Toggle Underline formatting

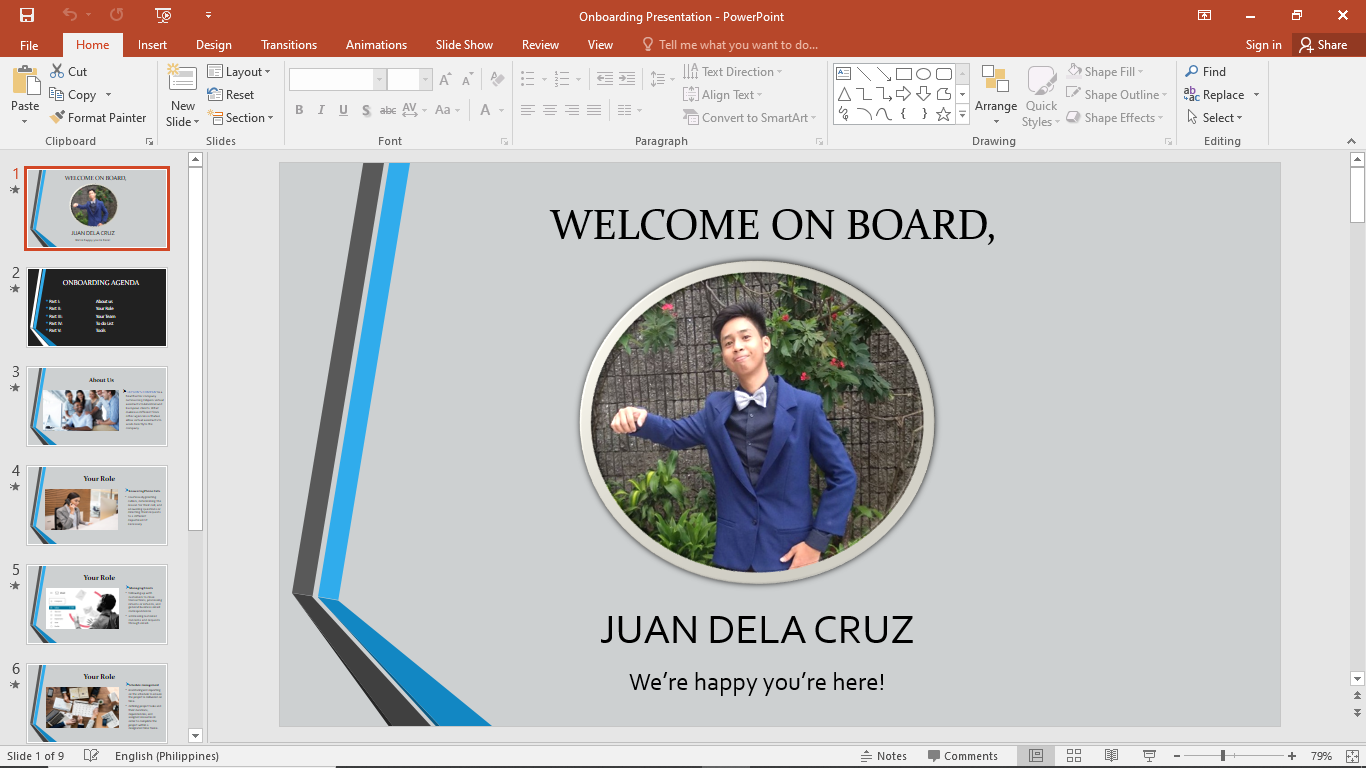tap(343, 110)
